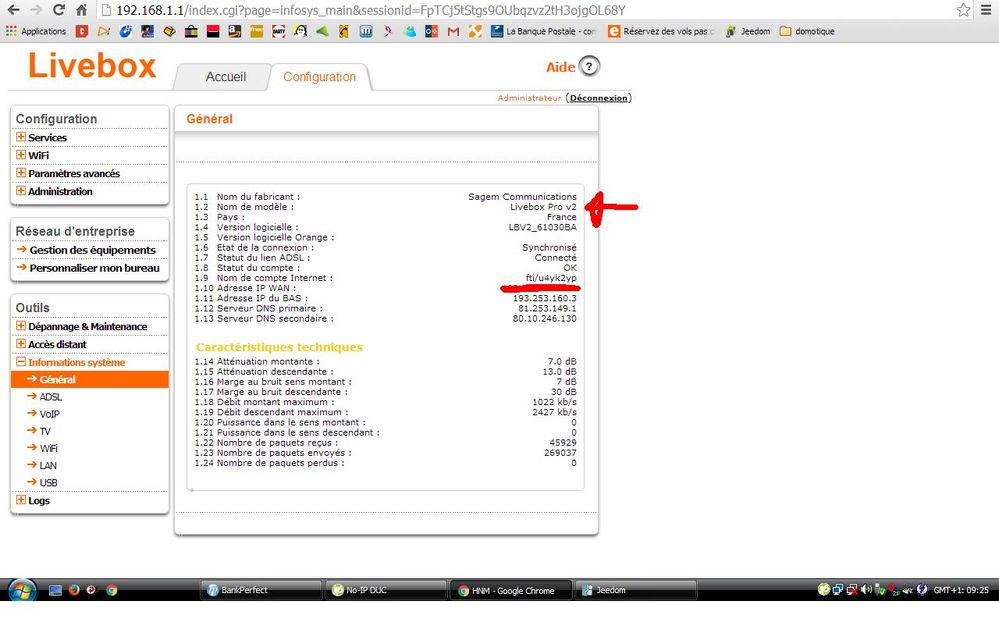Click secondary DNS 80.10.246.130
The image size is (999, 626).
click(x=545, y=318)
